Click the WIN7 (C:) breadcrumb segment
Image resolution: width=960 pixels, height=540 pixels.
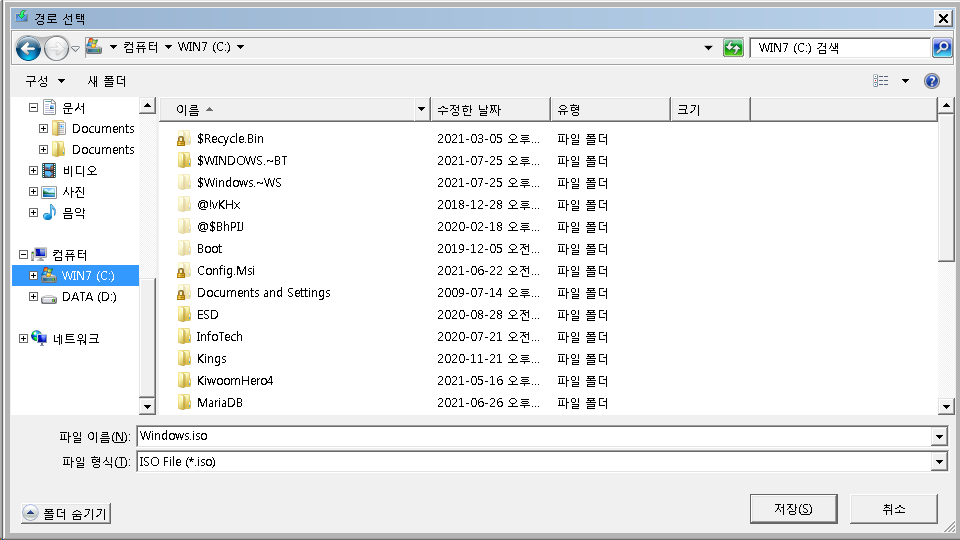tap(204, 47)
